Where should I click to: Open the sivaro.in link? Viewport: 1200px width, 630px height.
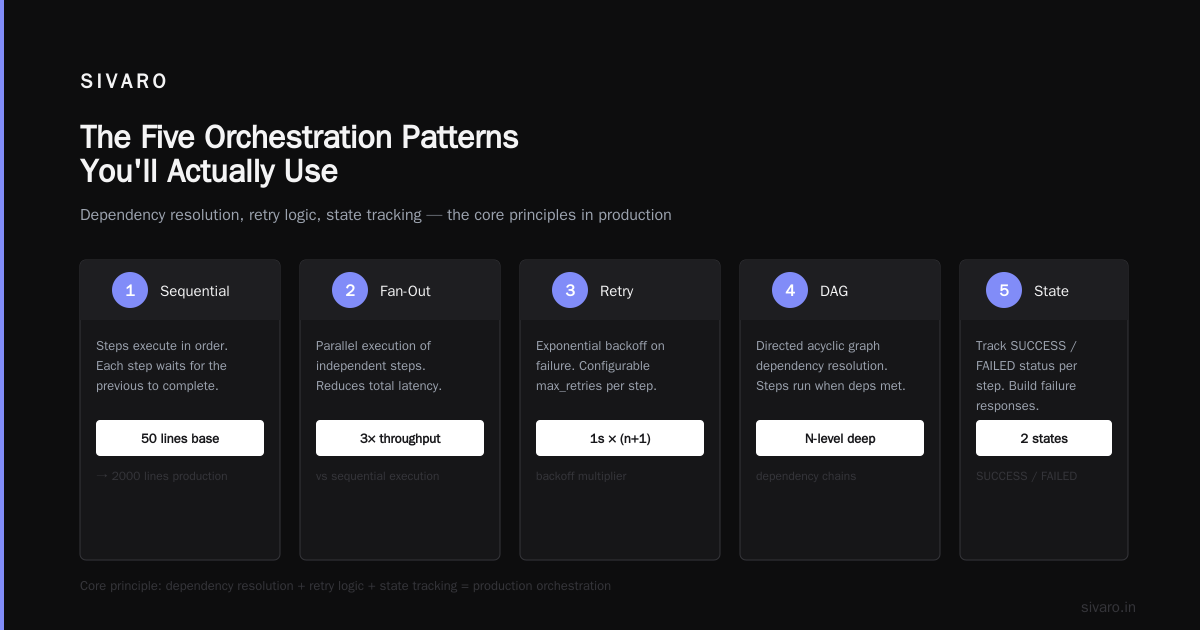coord(1108,607)
